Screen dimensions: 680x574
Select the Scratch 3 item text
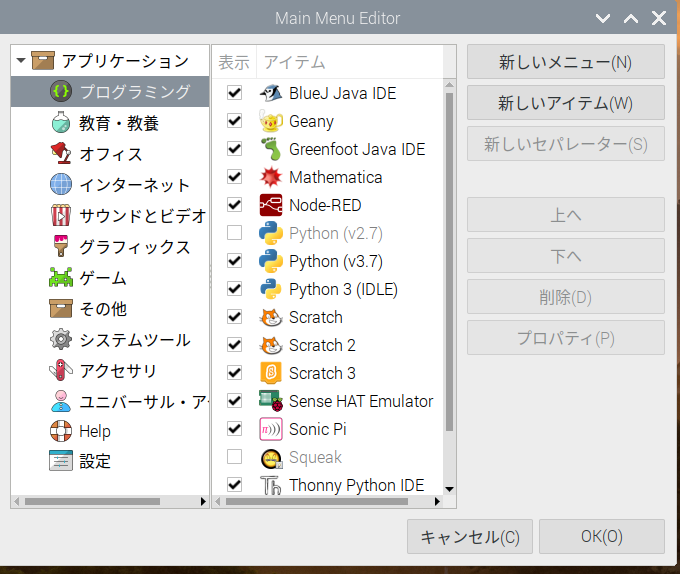pyautogui.click(x=322, y=373)
